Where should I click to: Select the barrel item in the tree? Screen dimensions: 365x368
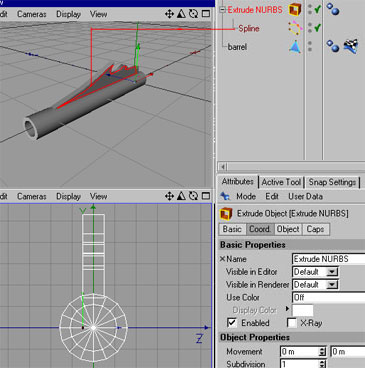(x=237, y=47)
